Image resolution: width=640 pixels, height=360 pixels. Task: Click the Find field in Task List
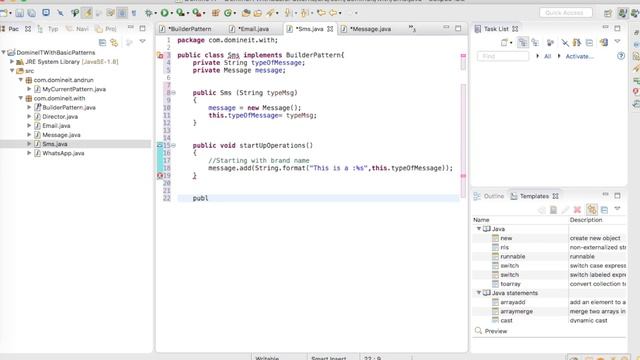pyautogui.click(x=503, y=56)
